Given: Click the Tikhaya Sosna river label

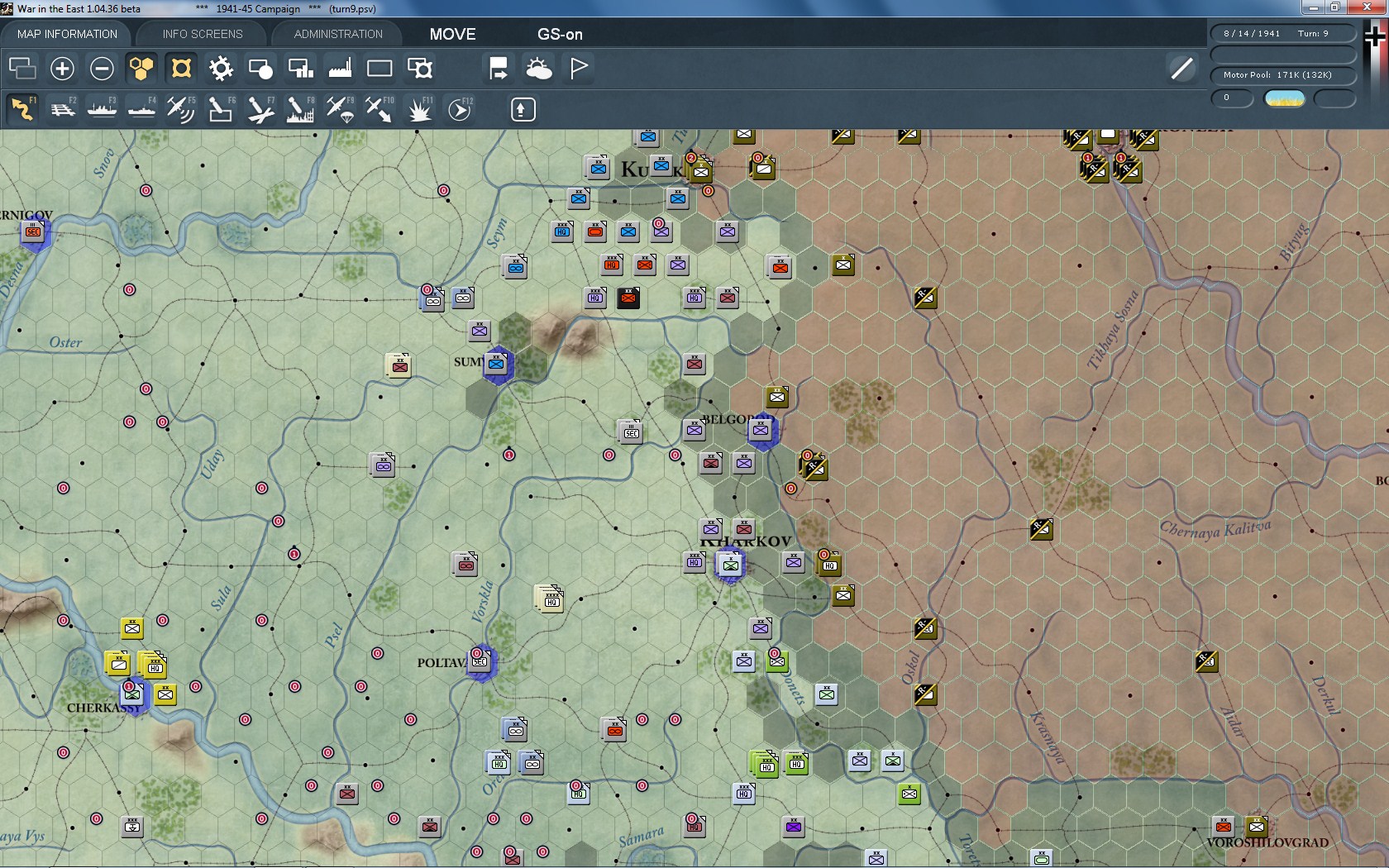Looking at the screenshot, I should click(x=1112, y=329).
